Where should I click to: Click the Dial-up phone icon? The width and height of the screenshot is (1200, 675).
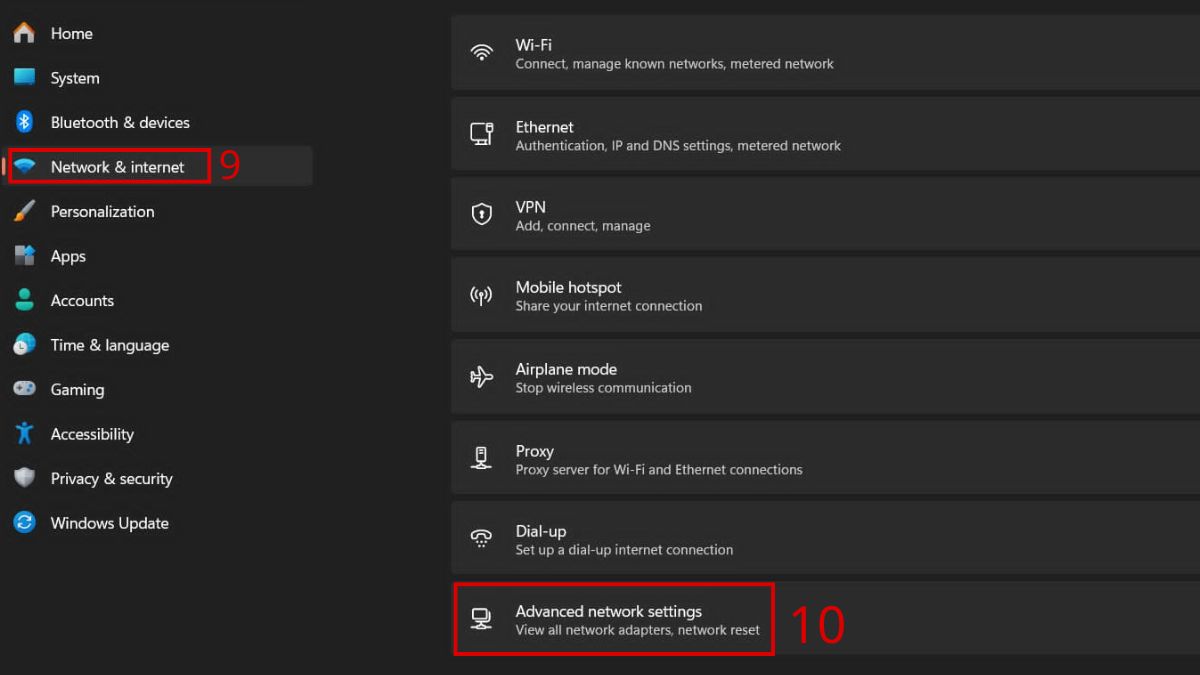(x=482, y=539)
